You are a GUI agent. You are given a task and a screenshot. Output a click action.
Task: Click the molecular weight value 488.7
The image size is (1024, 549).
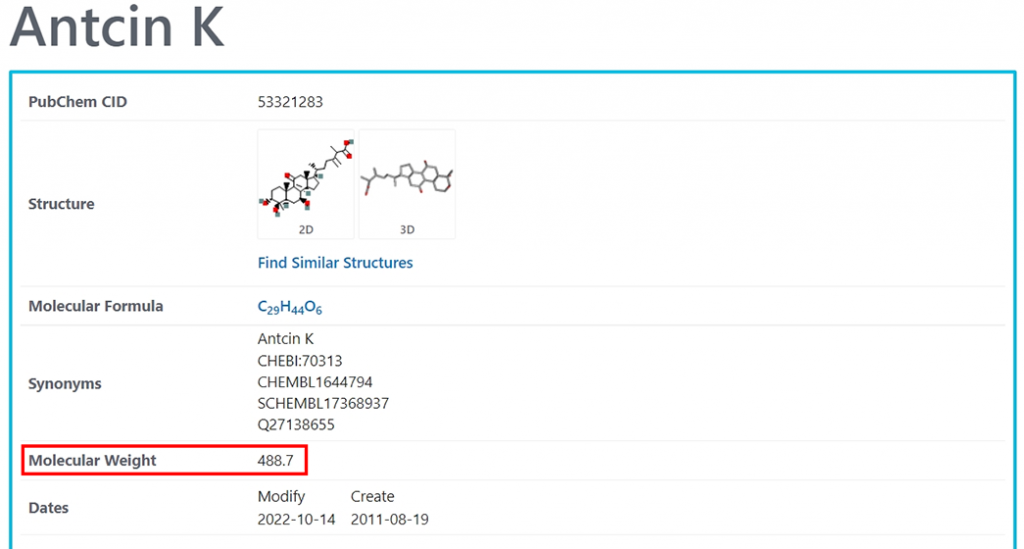pyautogui.click(x=275, y=461)
